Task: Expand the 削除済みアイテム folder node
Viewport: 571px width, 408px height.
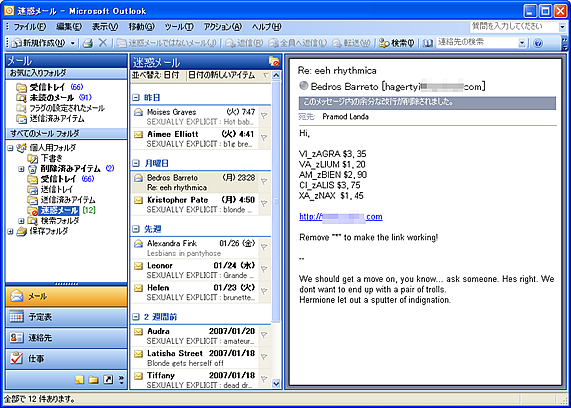Action: click(x=21, y=169)
